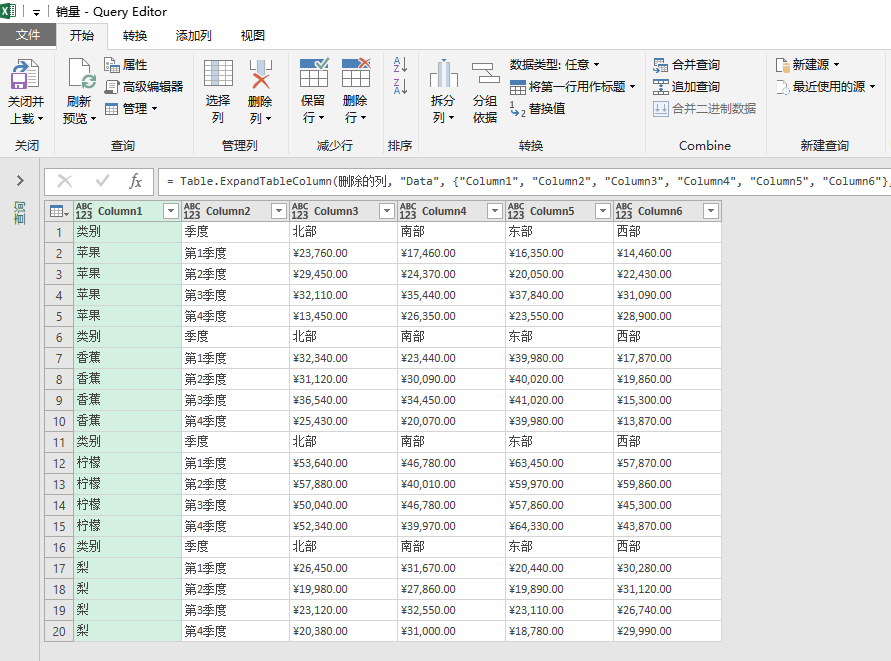This screenshot has width=891, height=661.
Task: Sort descending with the Z-A icon
Action: pyautogui.click(x=400, y=86)
